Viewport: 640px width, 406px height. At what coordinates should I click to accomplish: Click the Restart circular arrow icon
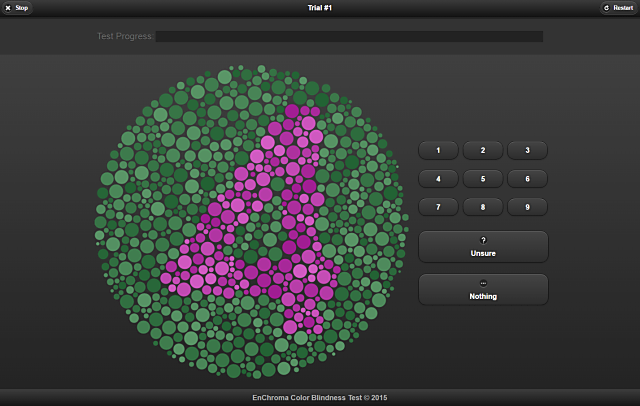pos(607,8)
